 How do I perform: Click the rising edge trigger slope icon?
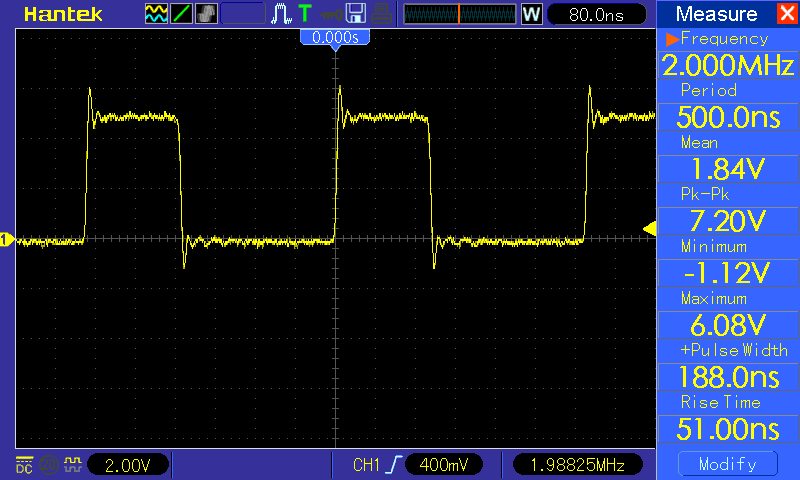(x=393, y=465)
